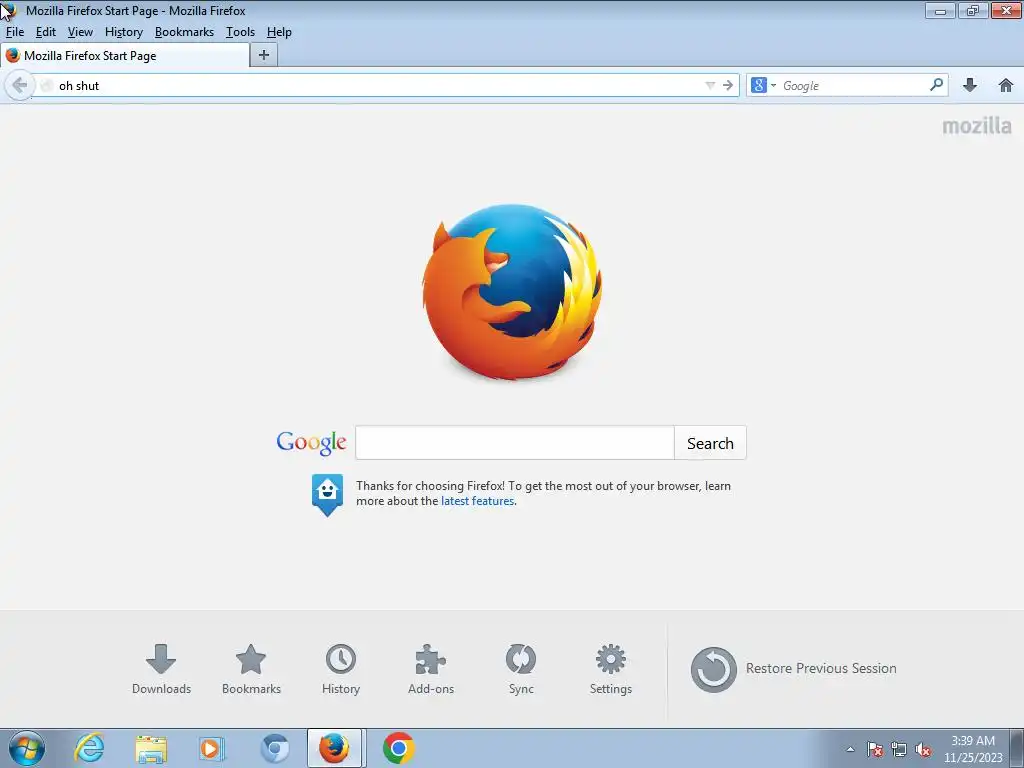Open Downloads from the start page launcher
The image size is (1024, 768).
point(161,669)
